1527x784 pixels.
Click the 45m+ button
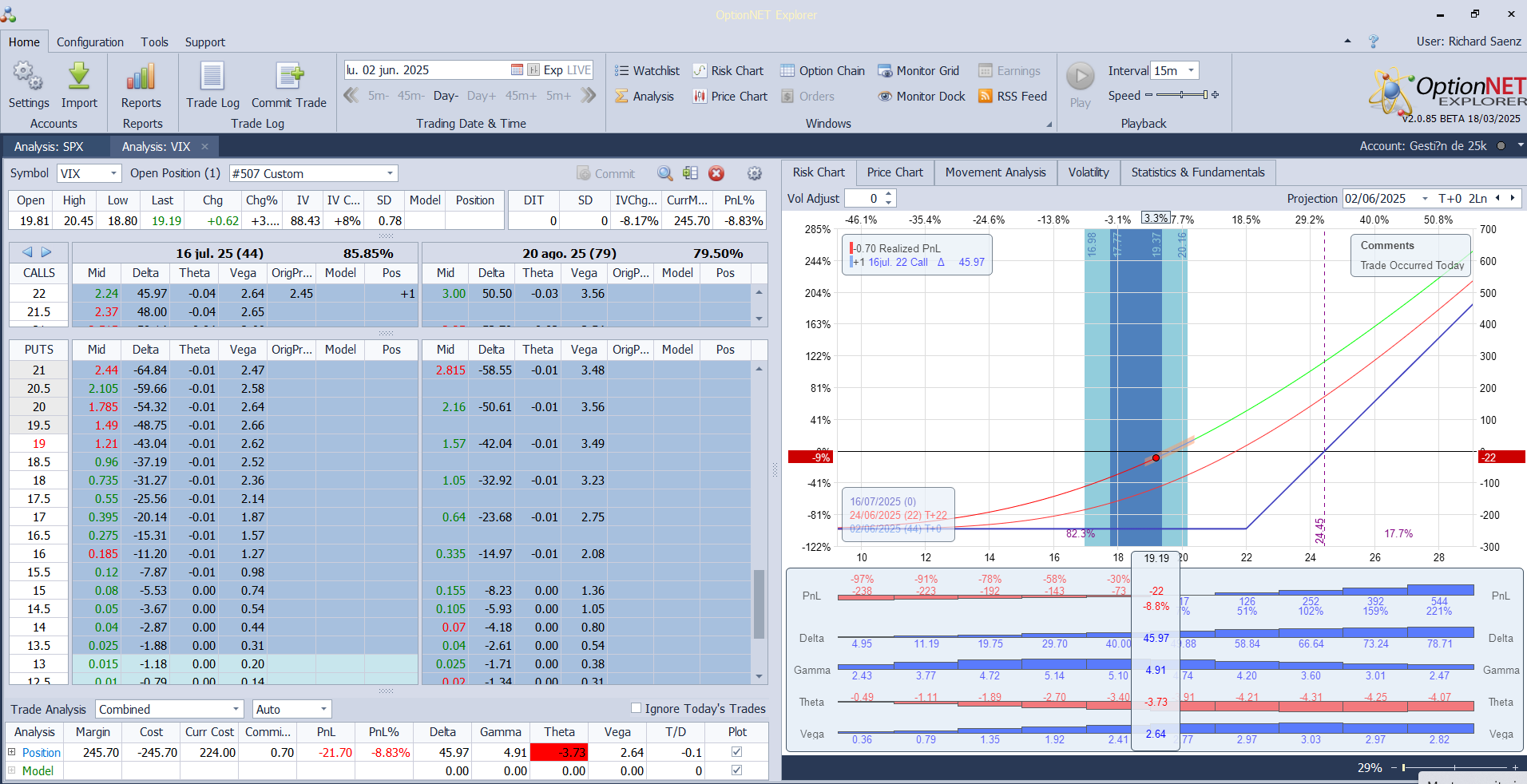(521, 96)
